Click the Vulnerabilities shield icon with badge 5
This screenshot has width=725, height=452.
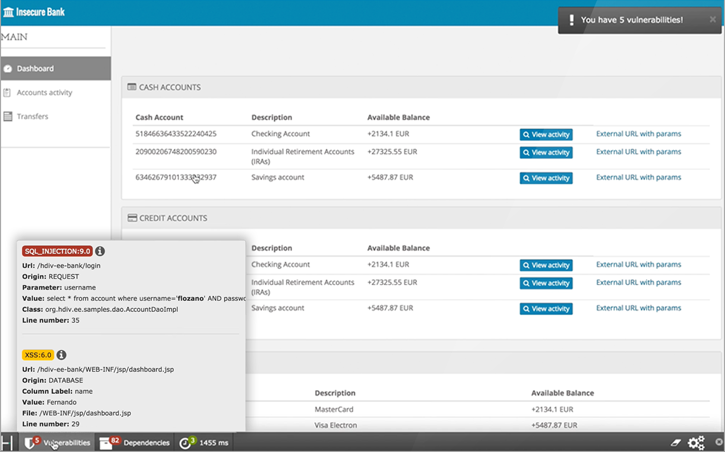(x=31, y=442)
